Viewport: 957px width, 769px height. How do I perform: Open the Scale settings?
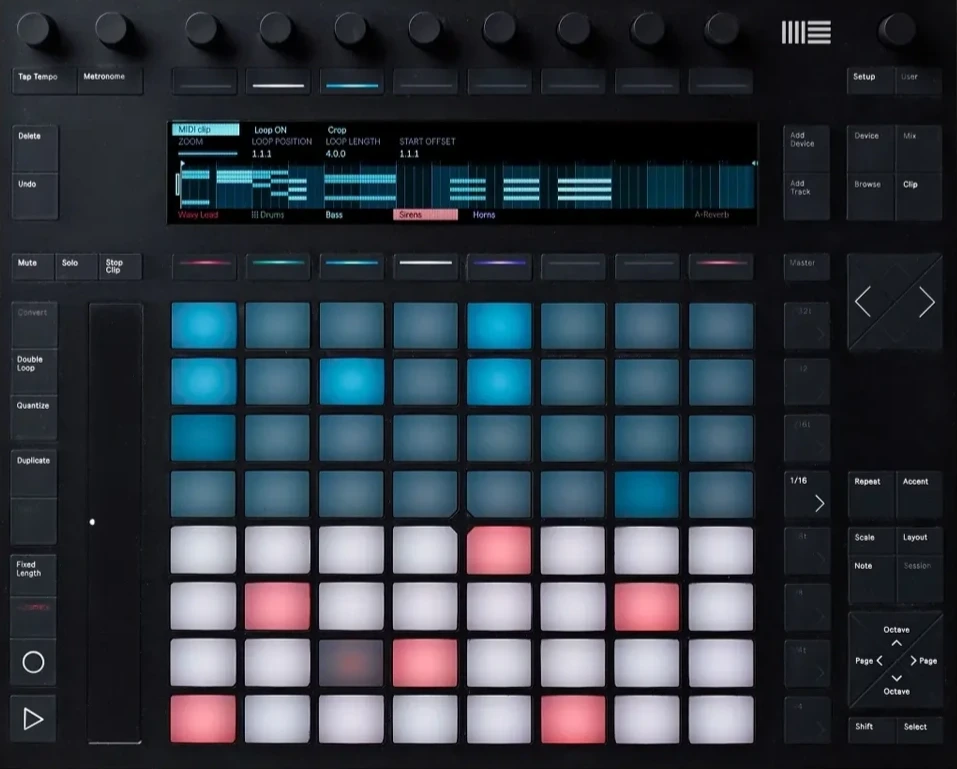tap(872, 541)
